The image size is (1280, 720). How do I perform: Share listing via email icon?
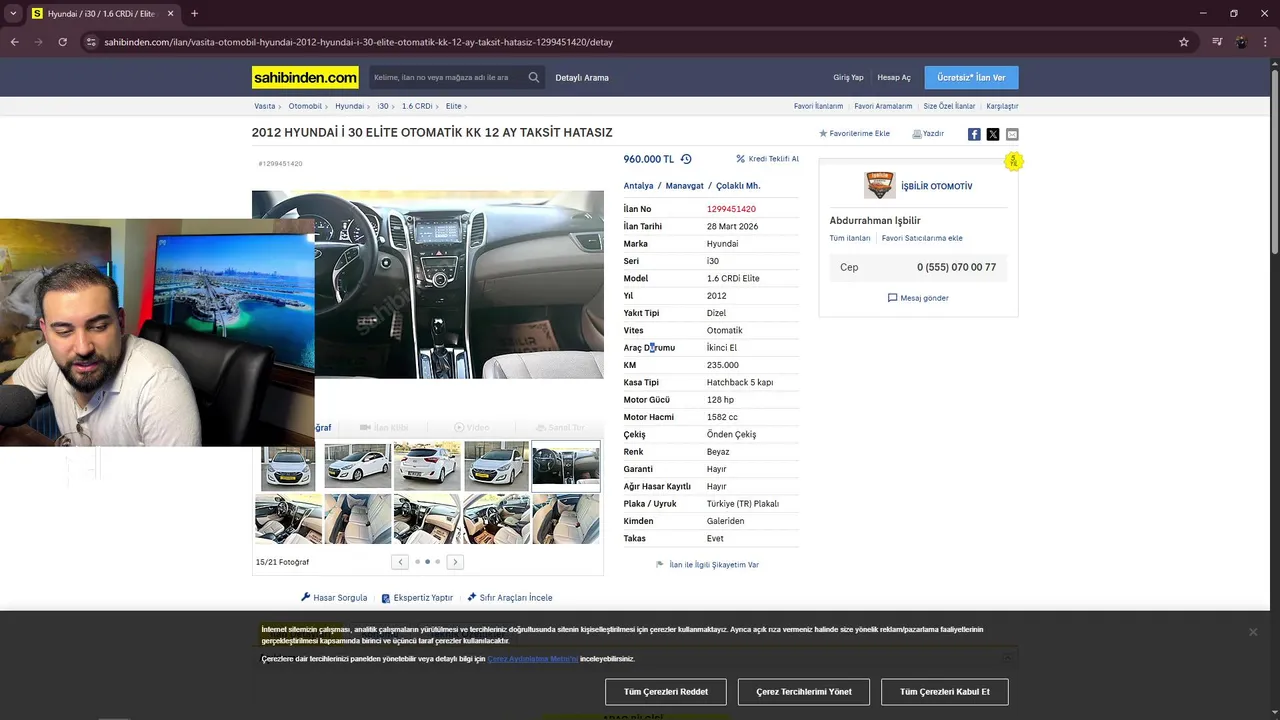click(1012, 134)
